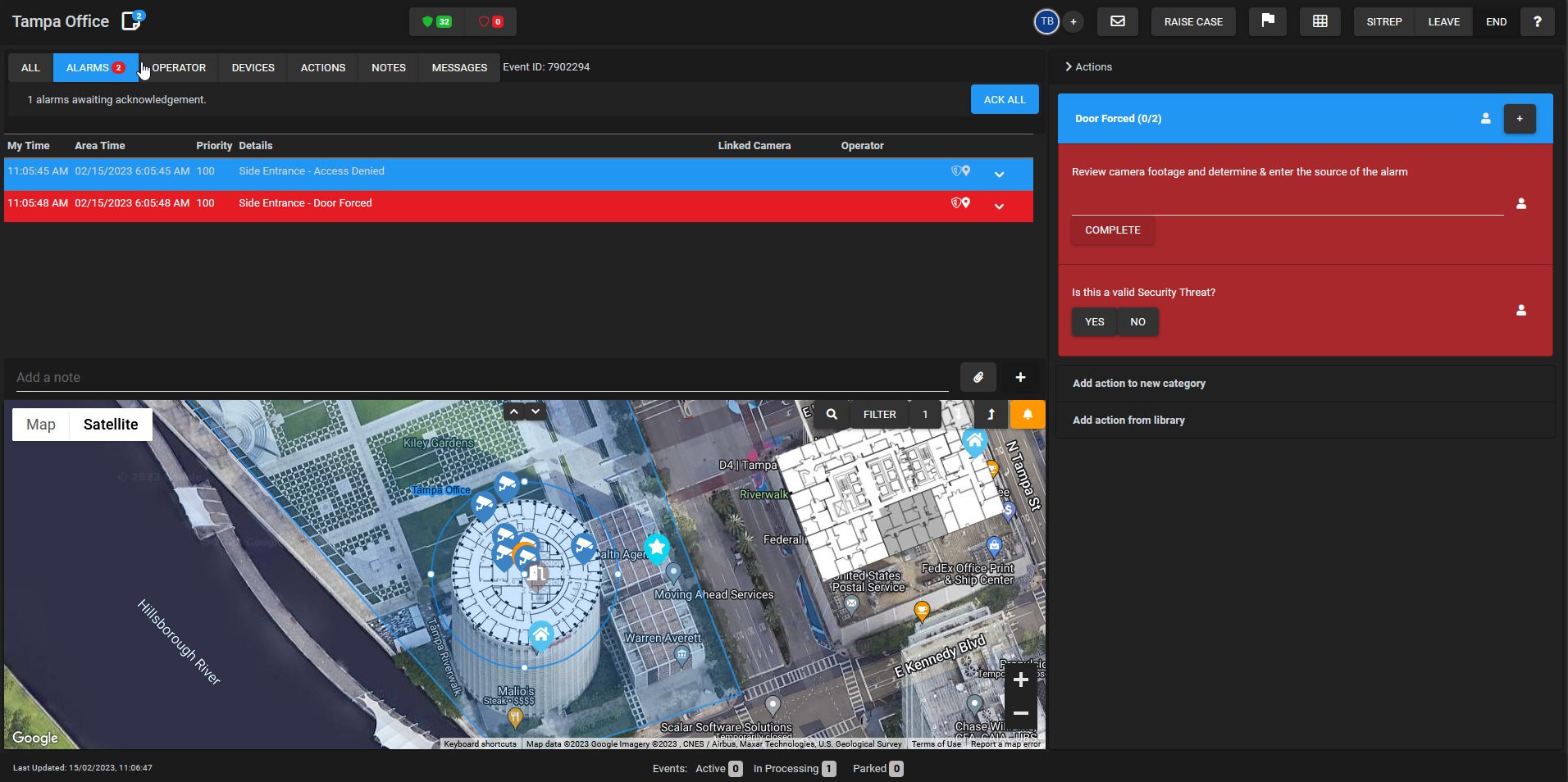Click the filter count 1 button
Screen dimensions: 1568x782
(x=925, y=414)
